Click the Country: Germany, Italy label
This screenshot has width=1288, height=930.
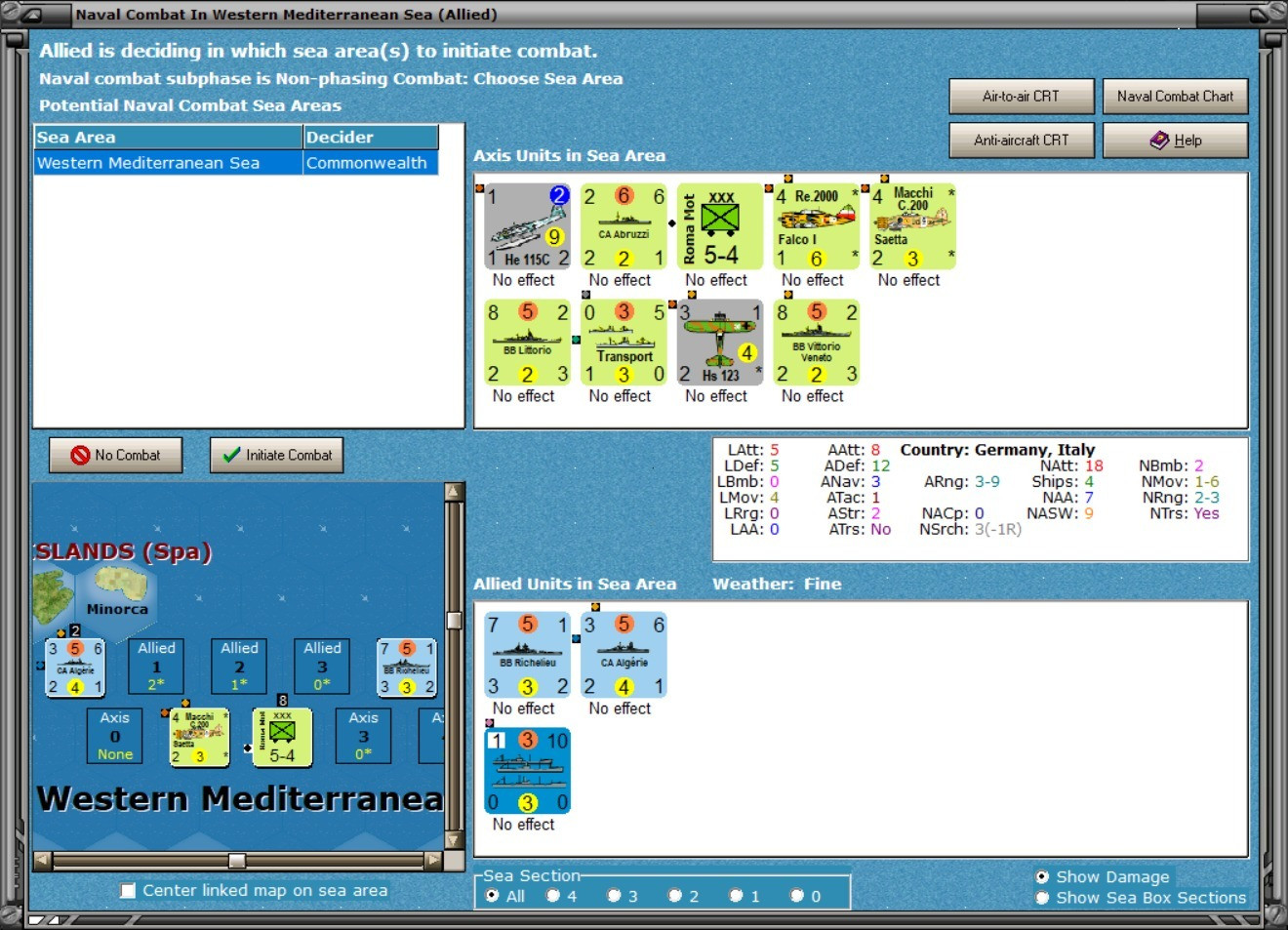(997, 450)
